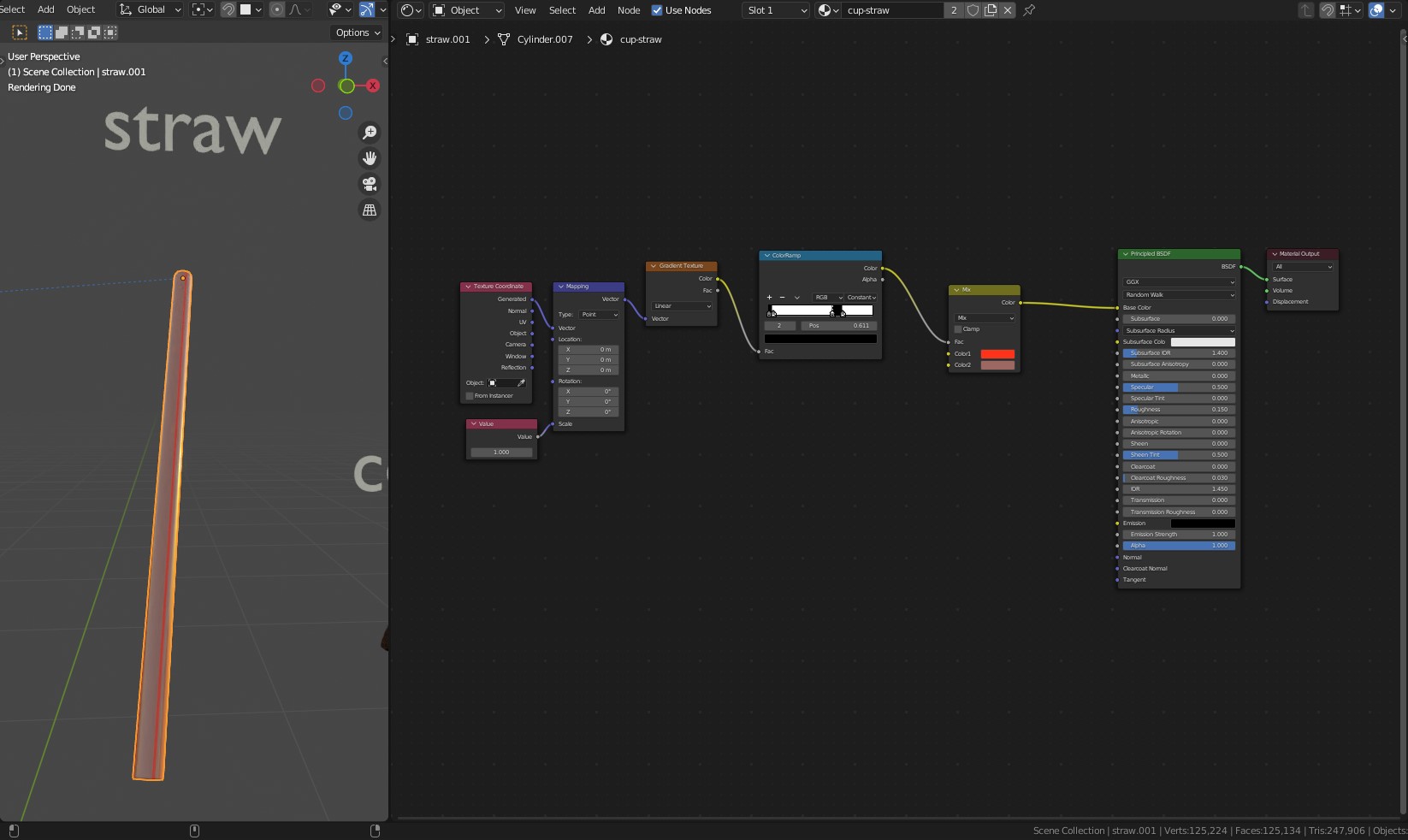Screen dimensions: 1408x840
Task: Click the eyedropper in Texture Coordinate node
Action: (x=521, y=383)
